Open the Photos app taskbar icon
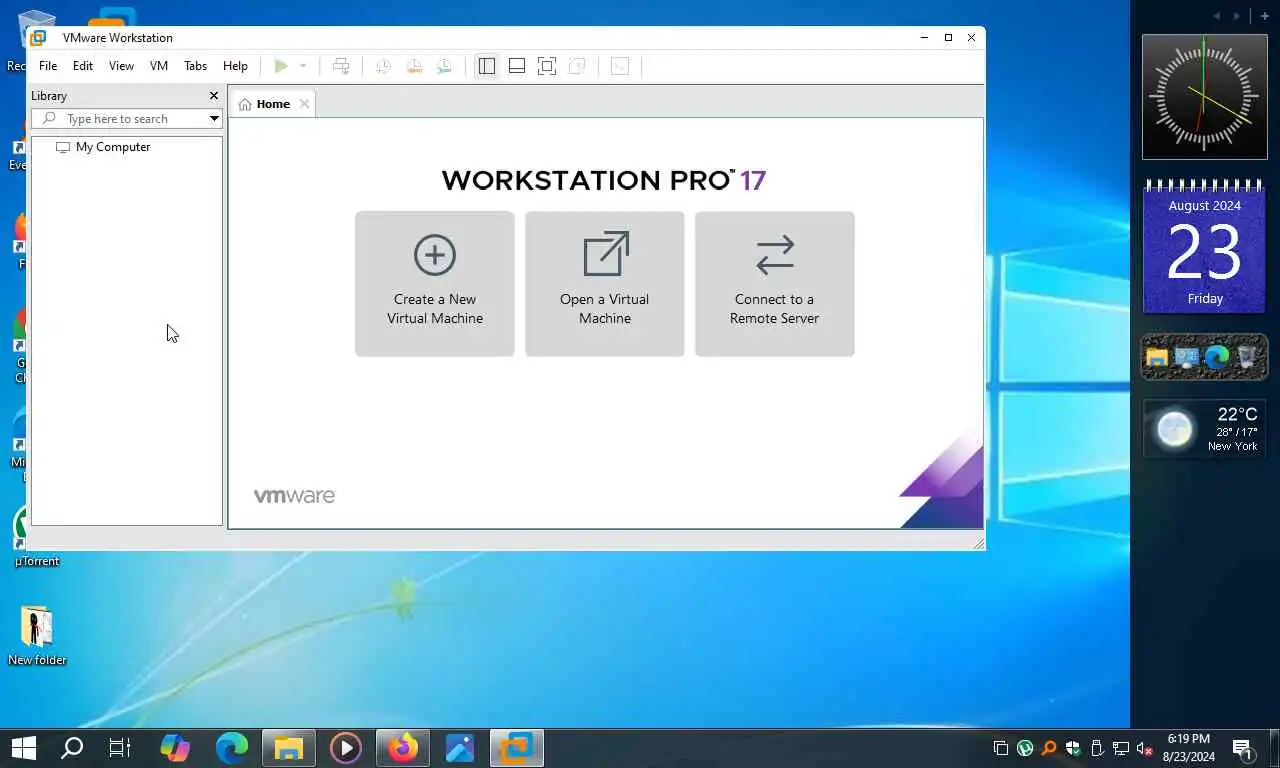This screenshot has height=768, width=1280. (x=460, y=748)
